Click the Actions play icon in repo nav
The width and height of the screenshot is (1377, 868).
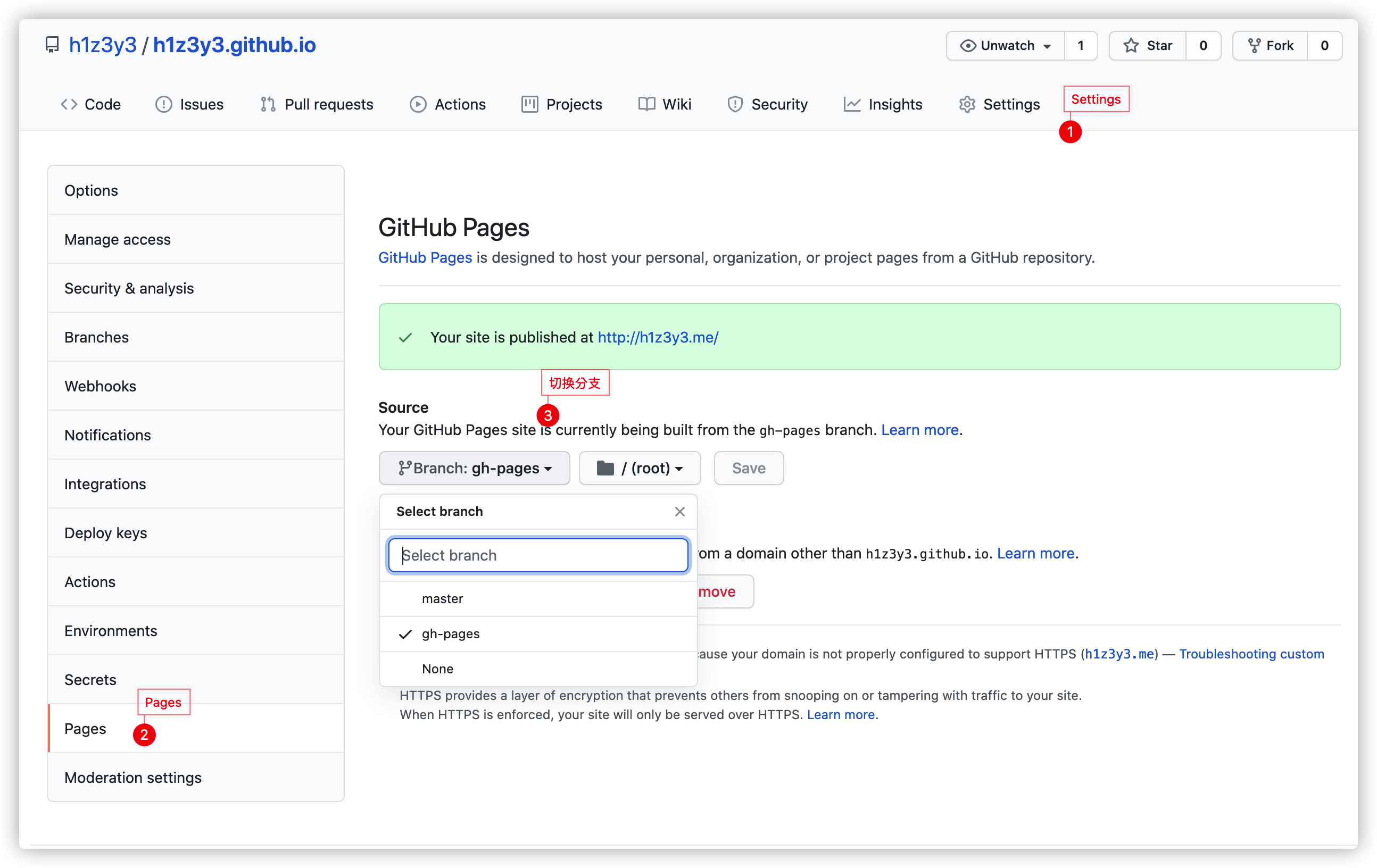point(418,105)
